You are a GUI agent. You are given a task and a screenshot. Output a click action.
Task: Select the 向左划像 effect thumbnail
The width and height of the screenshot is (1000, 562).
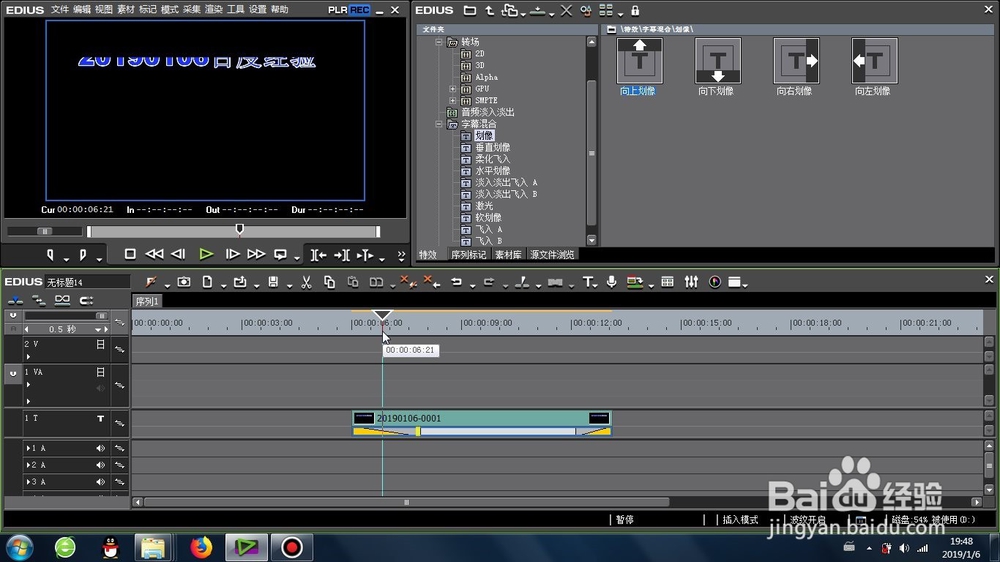click(874, 61)
